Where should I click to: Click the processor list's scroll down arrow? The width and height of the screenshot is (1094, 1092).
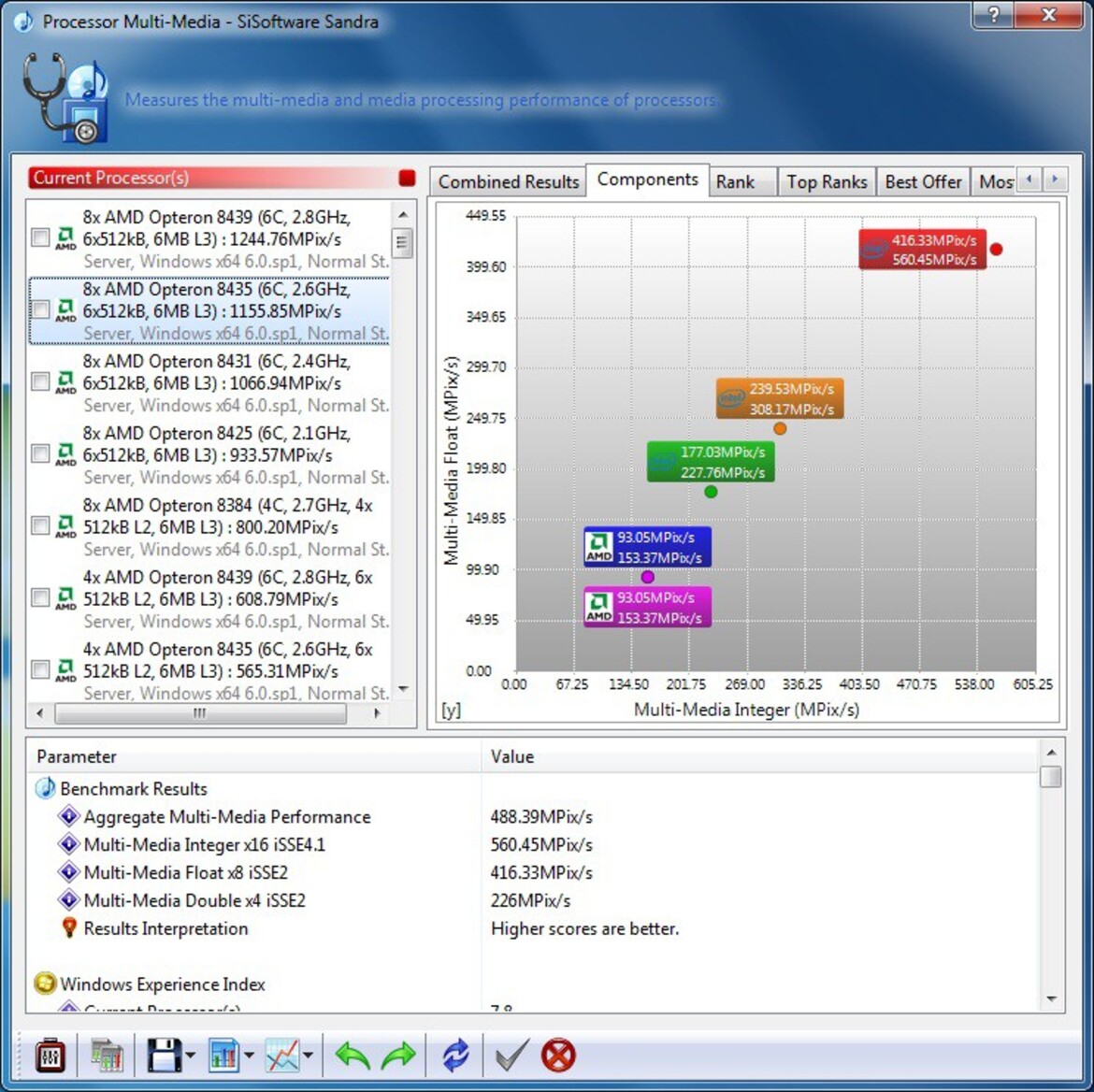click(403, 689)
